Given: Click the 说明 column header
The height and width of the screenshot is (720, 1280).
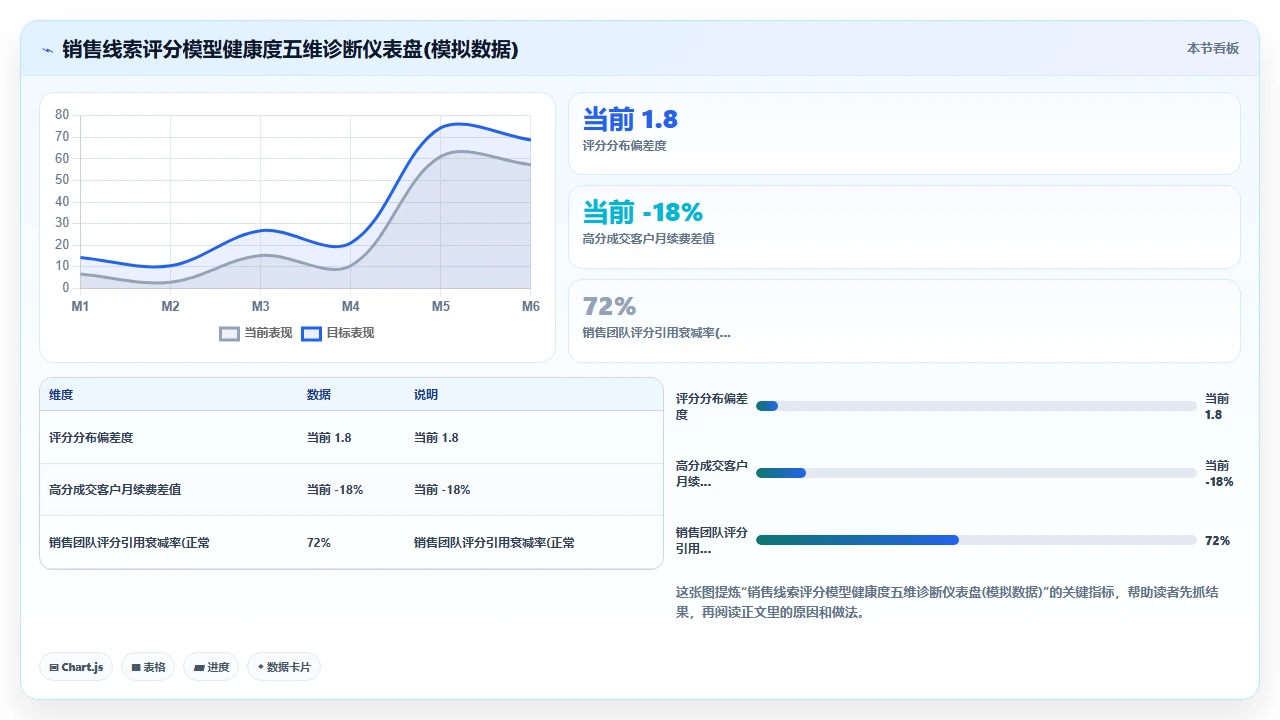Looking at the screenshot, I should pos(426,395).
